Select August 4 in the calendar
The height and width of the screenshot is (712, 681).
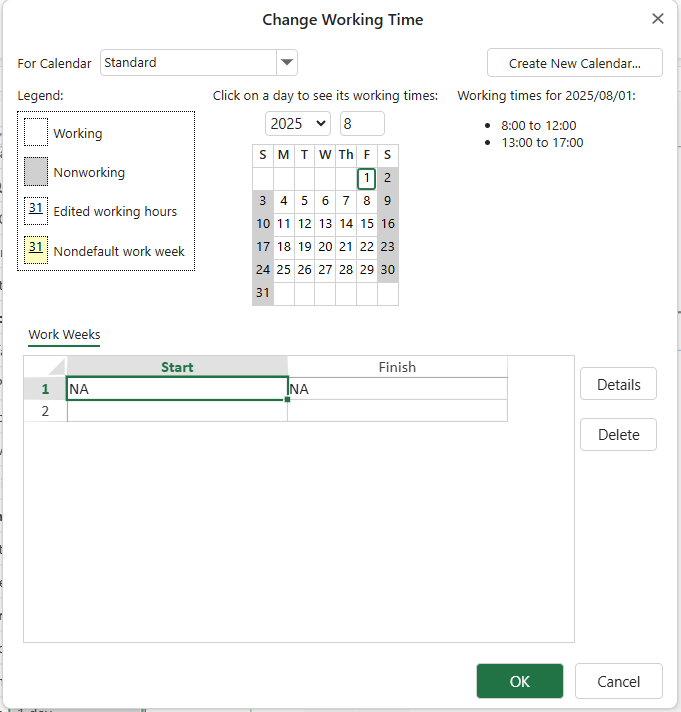coord(284,201)
